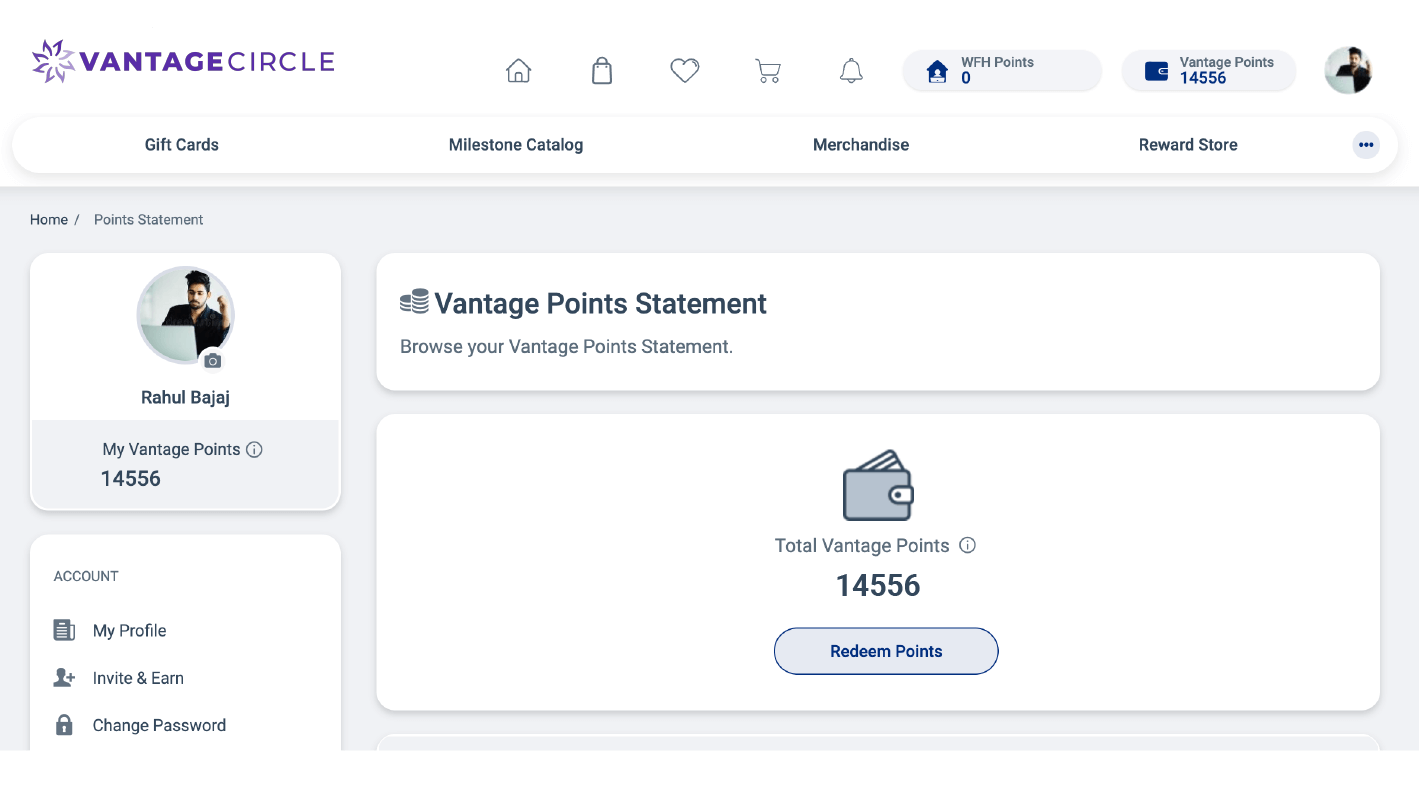This screenshot has height=796, width=1419.
Task: Follow the Home breadcrumb link
Action: [x=48, y=219]
